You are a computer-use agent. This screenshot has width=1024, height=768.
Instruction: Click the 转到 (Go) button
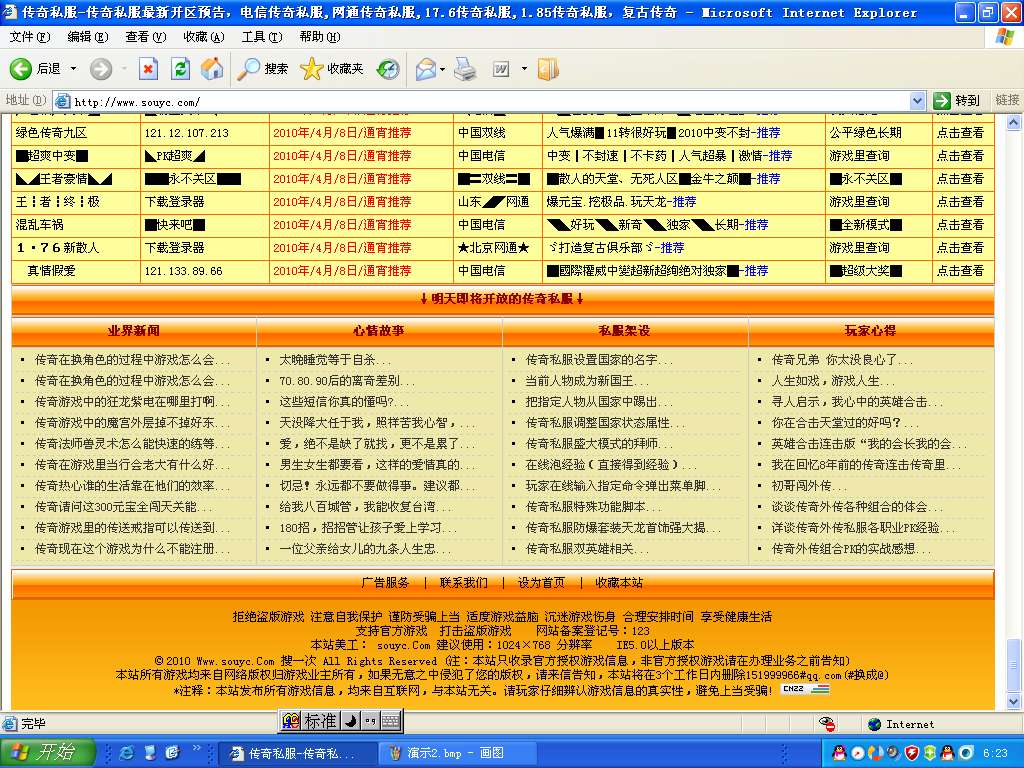[957, 101]
